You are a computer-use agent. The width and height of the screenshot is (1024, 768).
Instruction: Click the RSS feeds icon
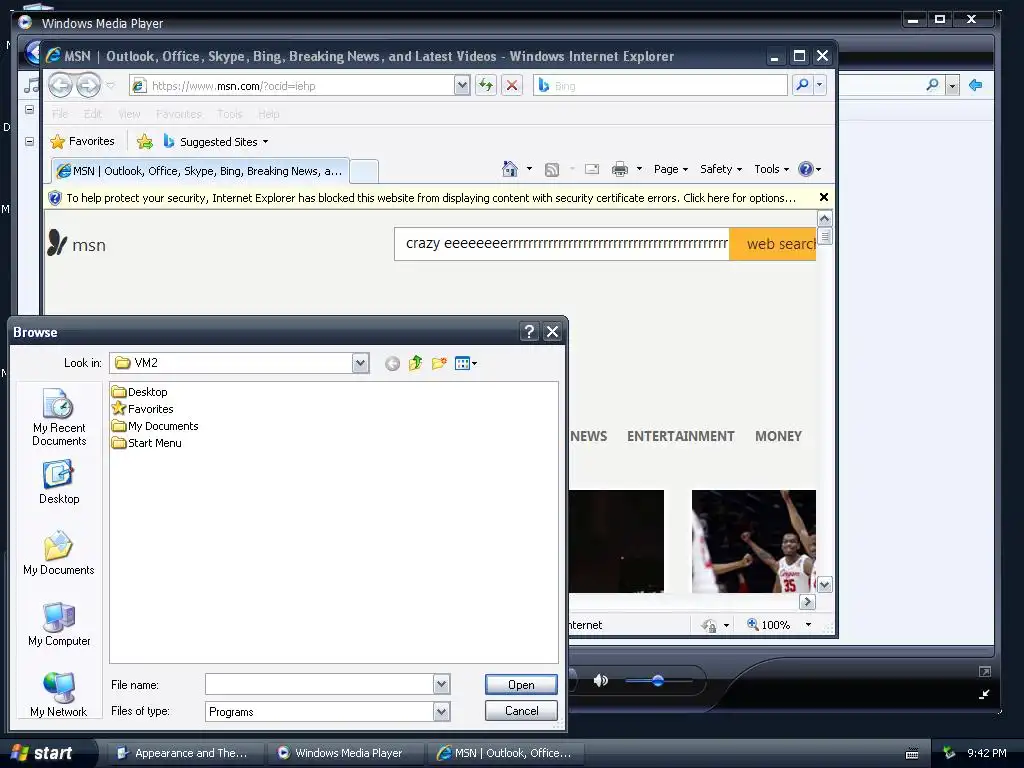coord(552,170)
